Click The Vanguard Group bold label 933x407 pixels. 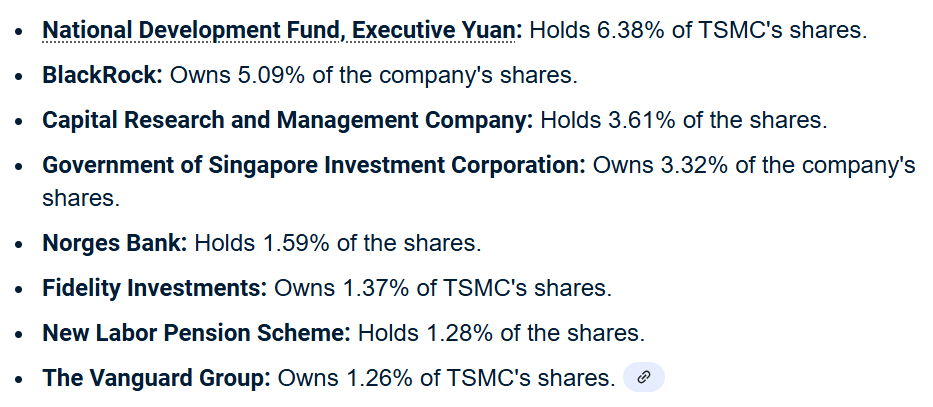tap(156, 378)
